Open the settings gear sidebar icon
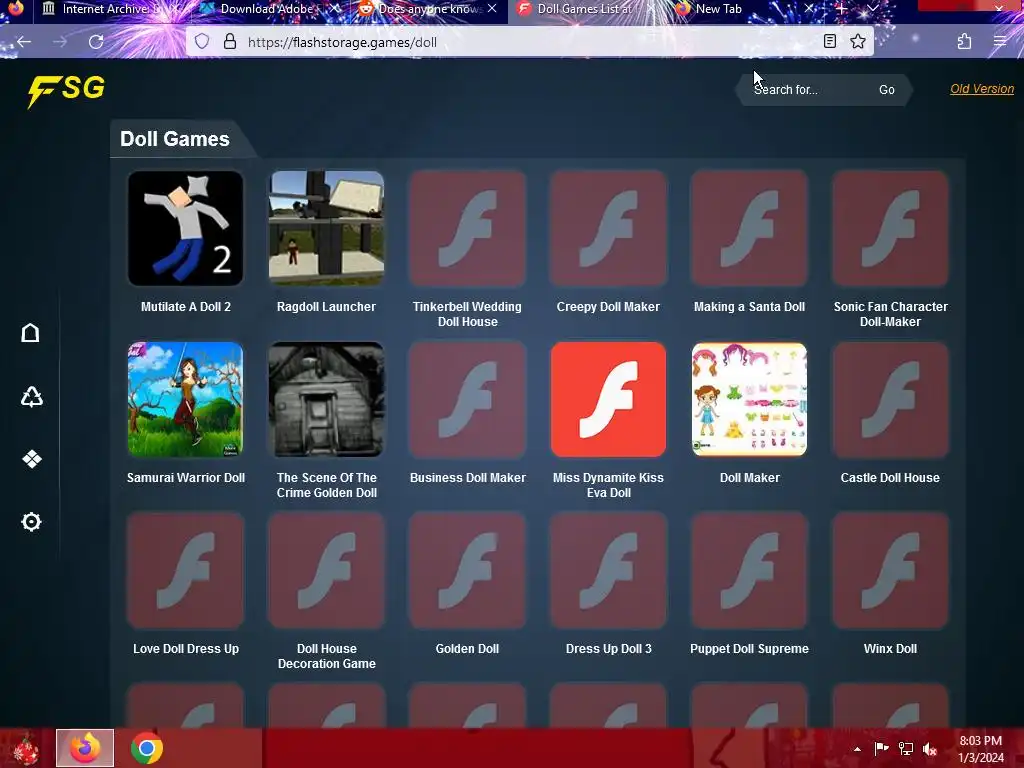This screenshot has width=1024, height=768. click(31, 522)
